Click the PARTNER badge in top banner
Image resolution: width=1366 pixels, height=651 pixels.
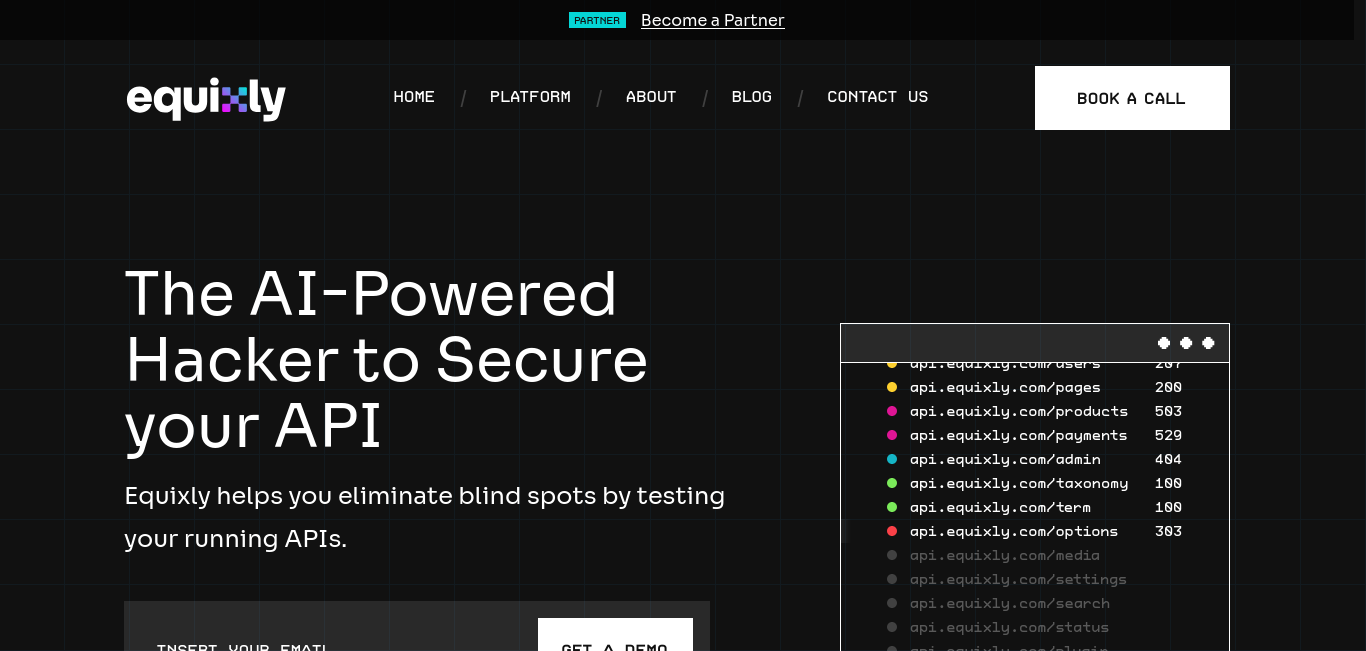[597, 20]
